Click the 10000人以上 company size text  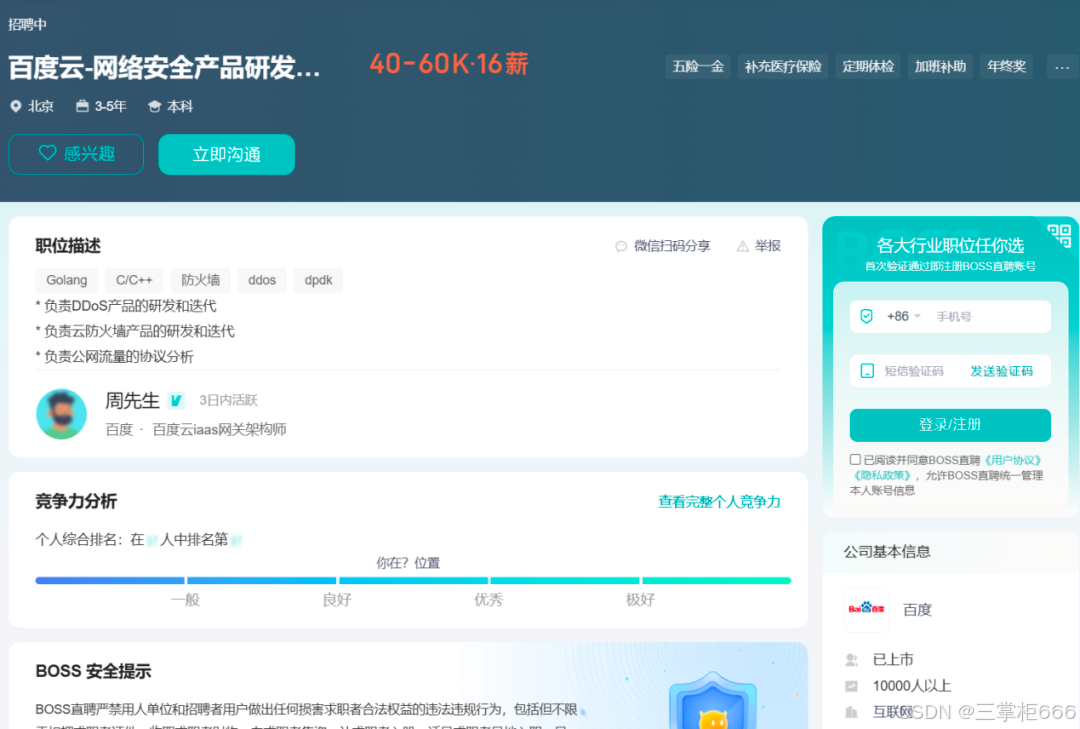(x=911, y=686)
